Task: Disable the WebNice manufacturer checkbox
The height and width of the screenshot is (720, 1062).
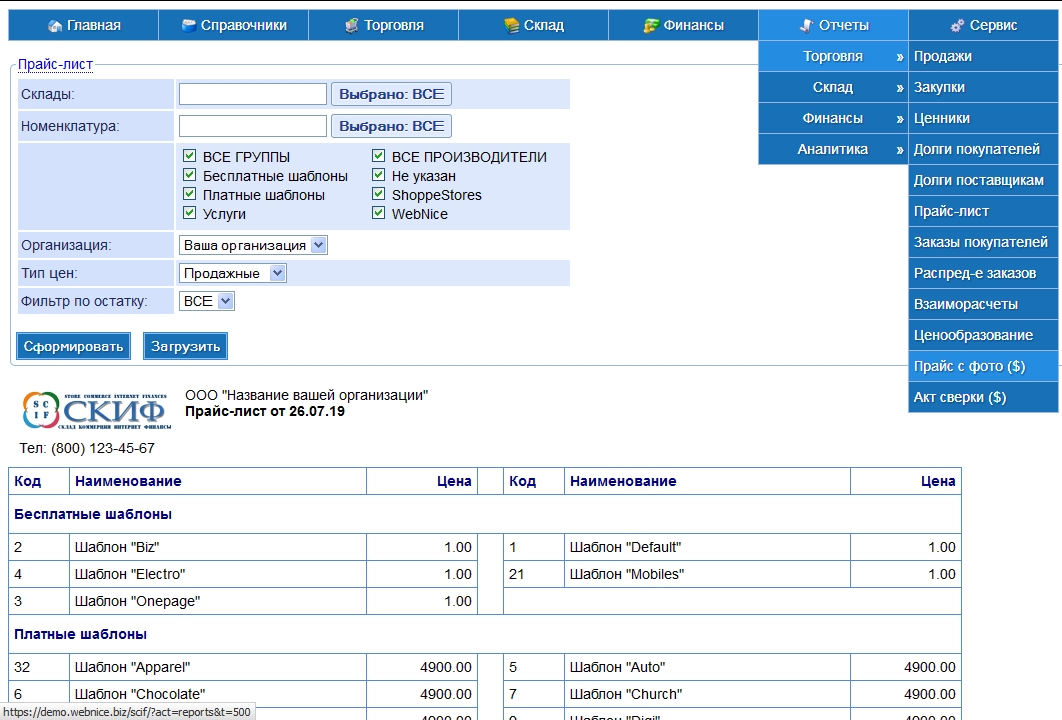Action: coord(379,214)
